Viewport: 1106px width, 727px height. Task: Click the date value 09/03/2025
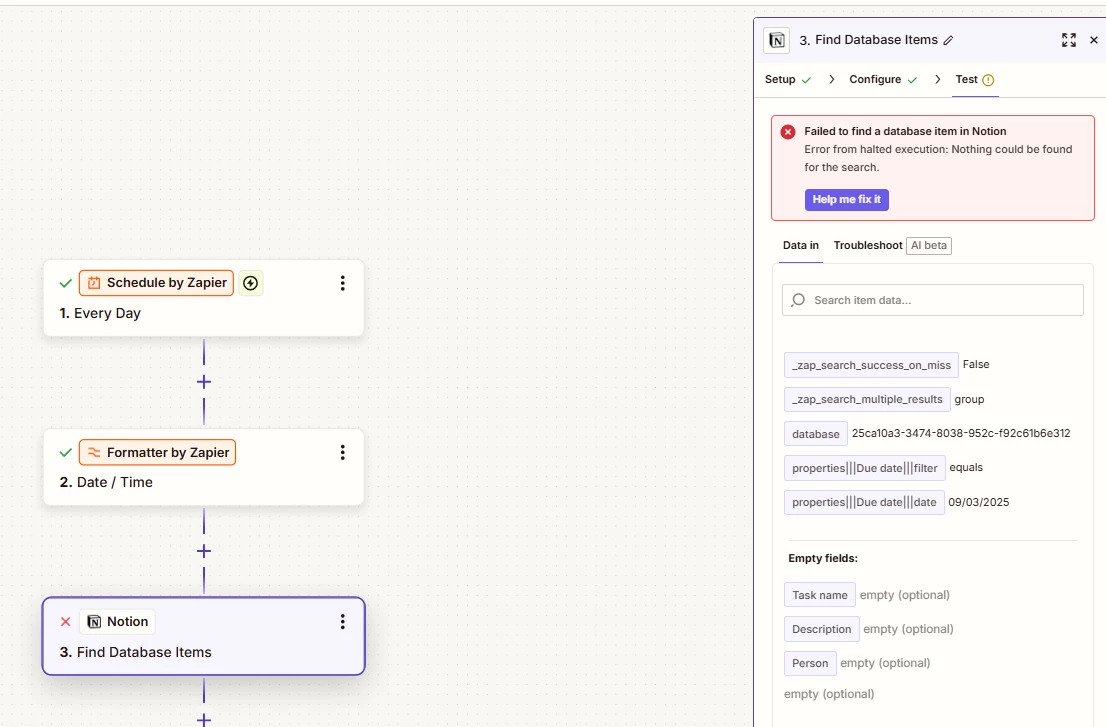(978, 502)
